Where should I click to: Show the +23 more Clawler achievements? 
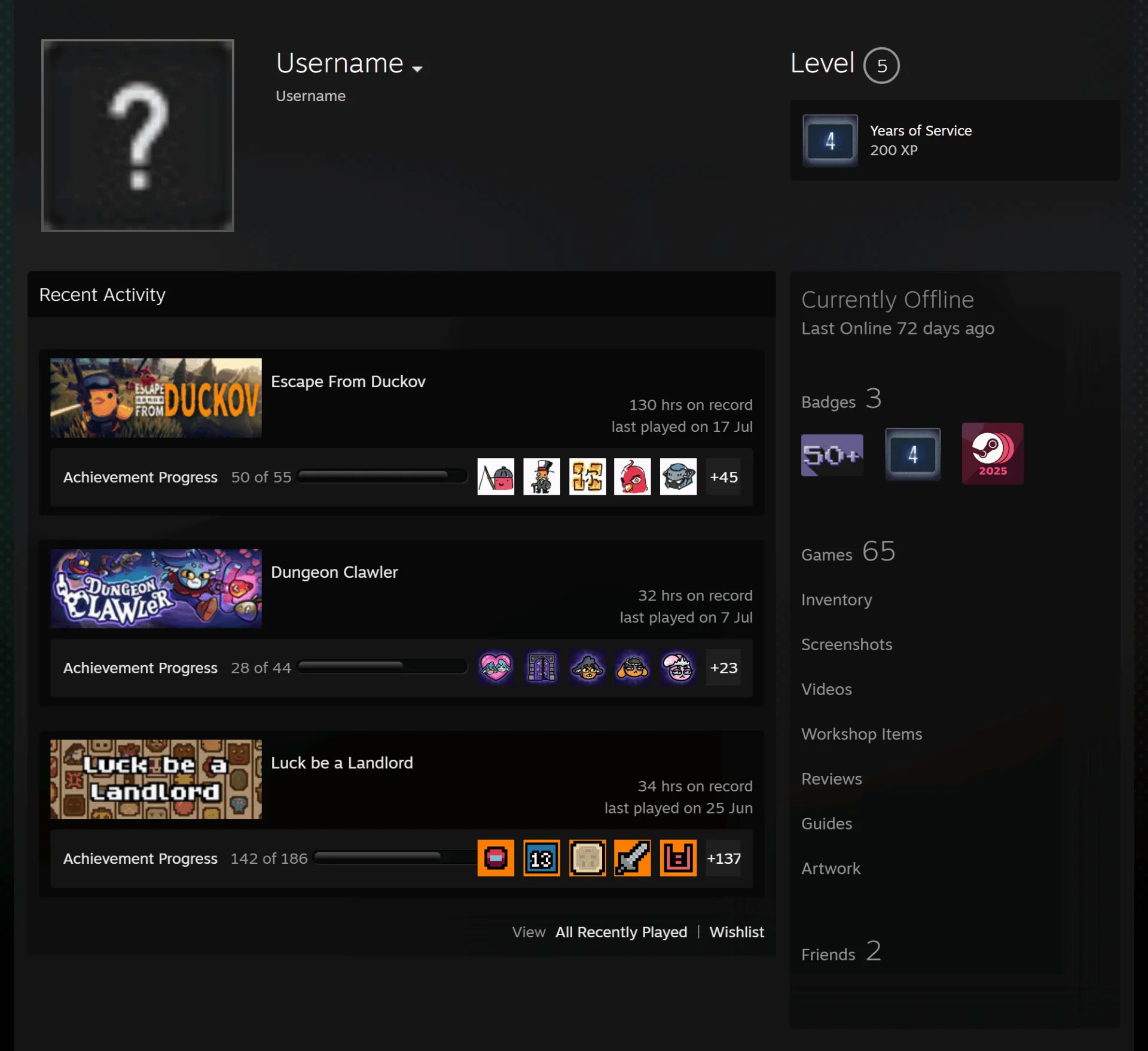tap(723, 668)
